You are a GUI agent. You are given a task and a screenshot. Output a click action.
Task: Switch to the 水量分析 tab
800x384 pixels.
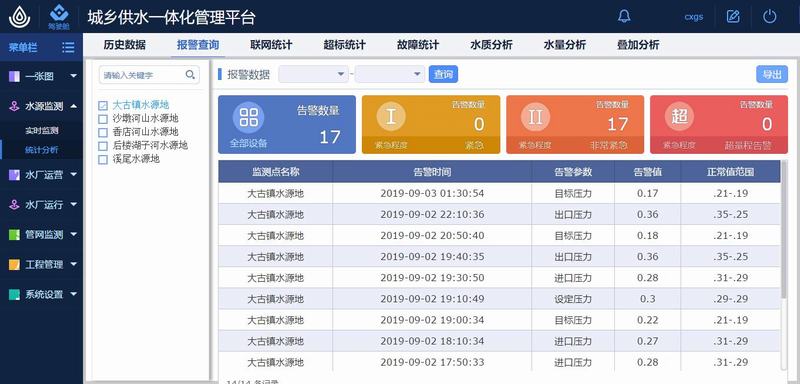coord(564,45)
